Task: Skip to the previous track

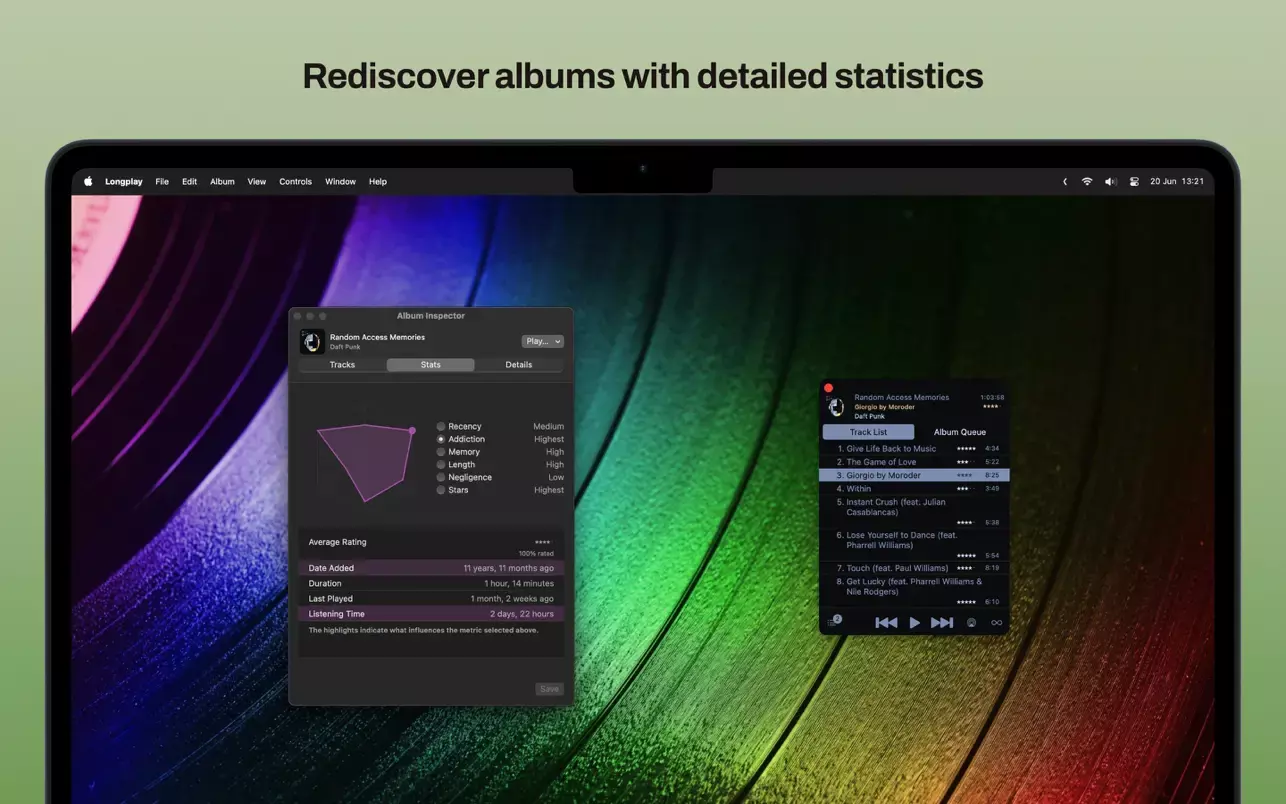Action: 886,622
